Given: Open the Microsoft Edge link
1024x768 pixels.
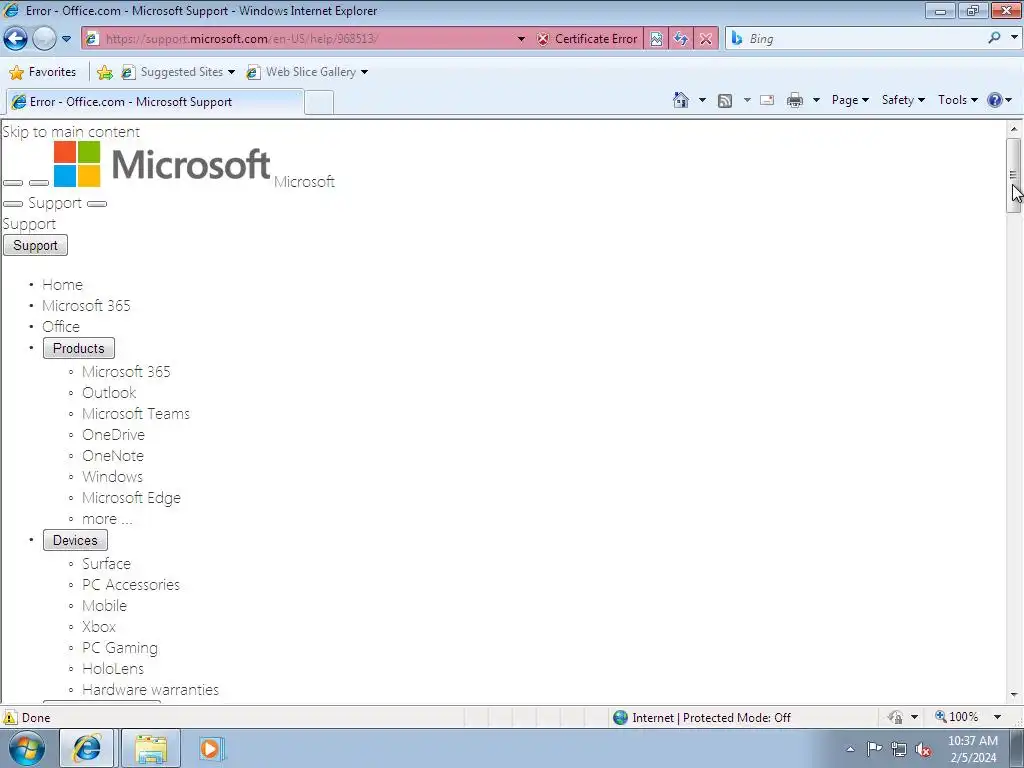Looking at the screenshot, I should click(131, 498).
